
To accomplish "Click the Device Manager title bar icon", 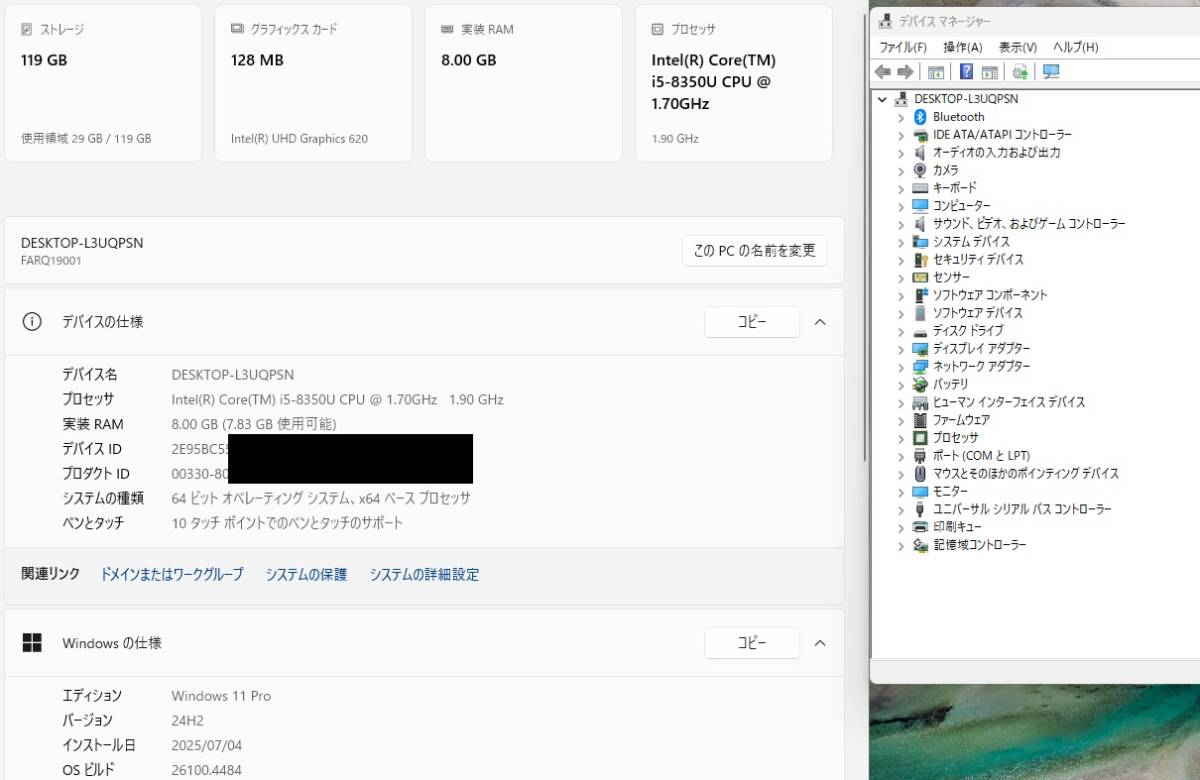I will 884,21.
